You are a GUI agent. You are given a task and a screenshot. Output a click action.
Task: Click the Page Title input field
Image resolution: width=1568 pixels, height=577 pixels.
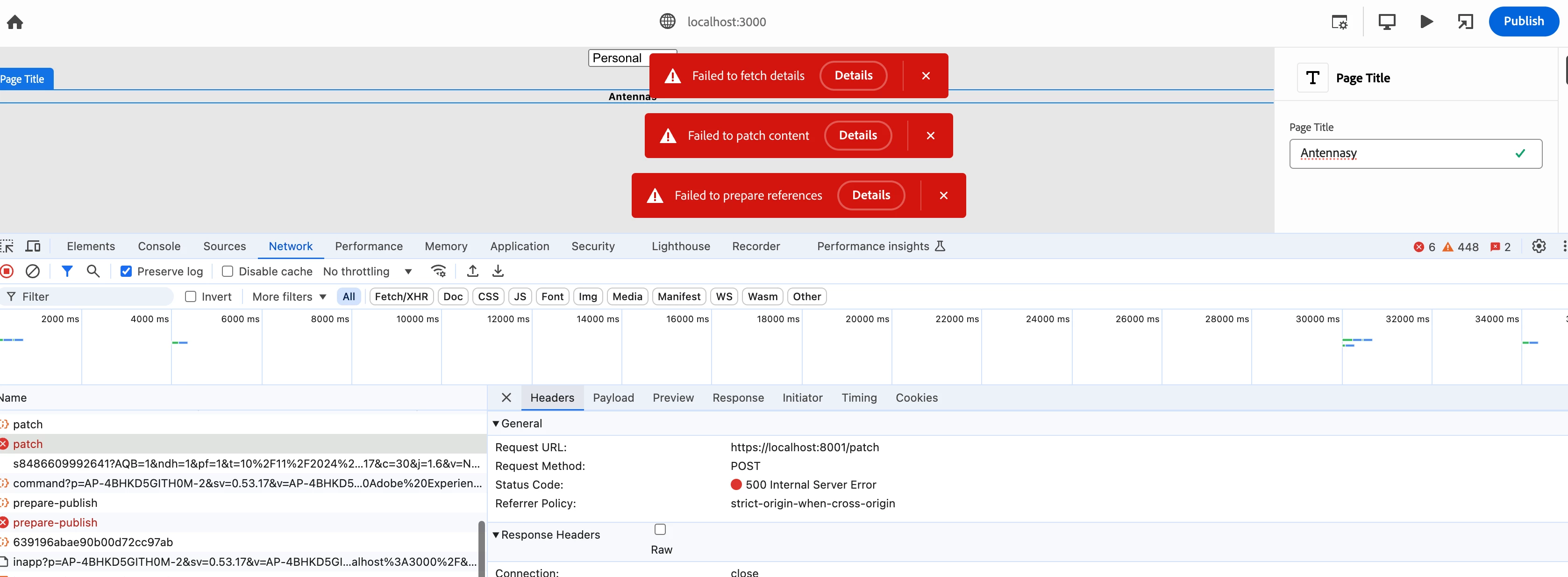pos(1400,153)
